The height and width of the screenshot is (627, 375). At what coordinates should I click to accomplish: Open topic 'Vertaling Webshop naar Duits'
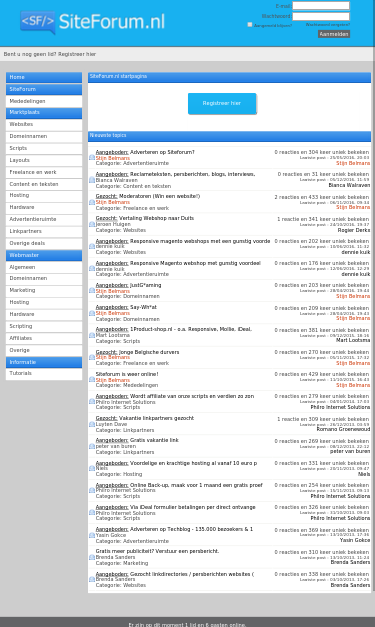tap(145, 218)
